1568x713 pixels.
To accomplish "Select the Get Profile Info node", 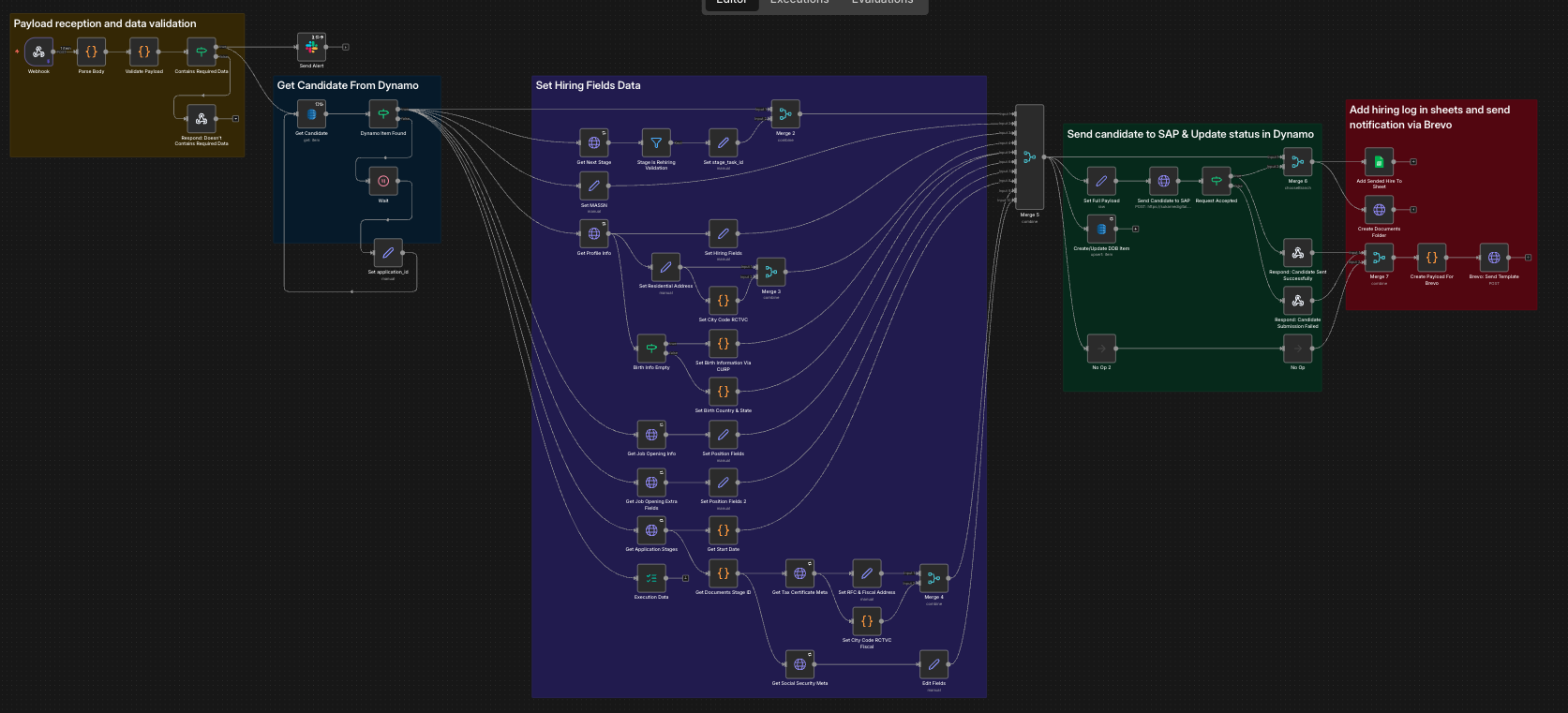I will pyautogui.click(x=593, y=234).
